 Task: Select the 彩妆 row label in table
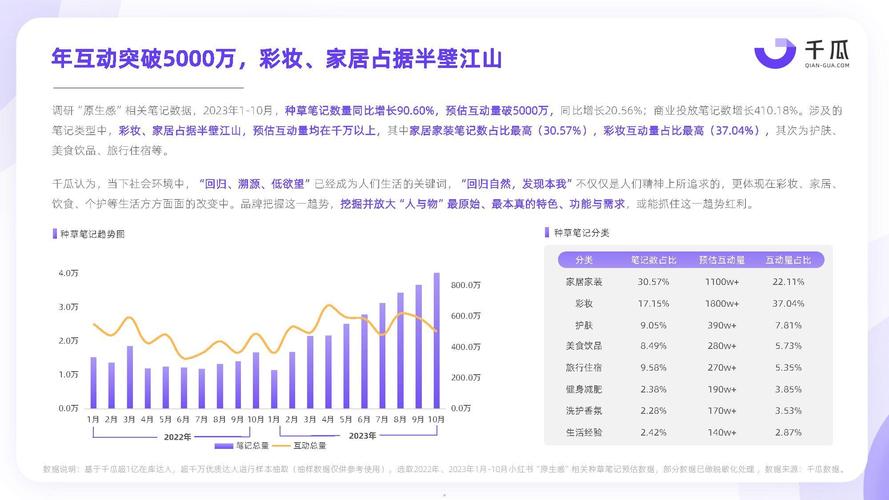[584, 303]
